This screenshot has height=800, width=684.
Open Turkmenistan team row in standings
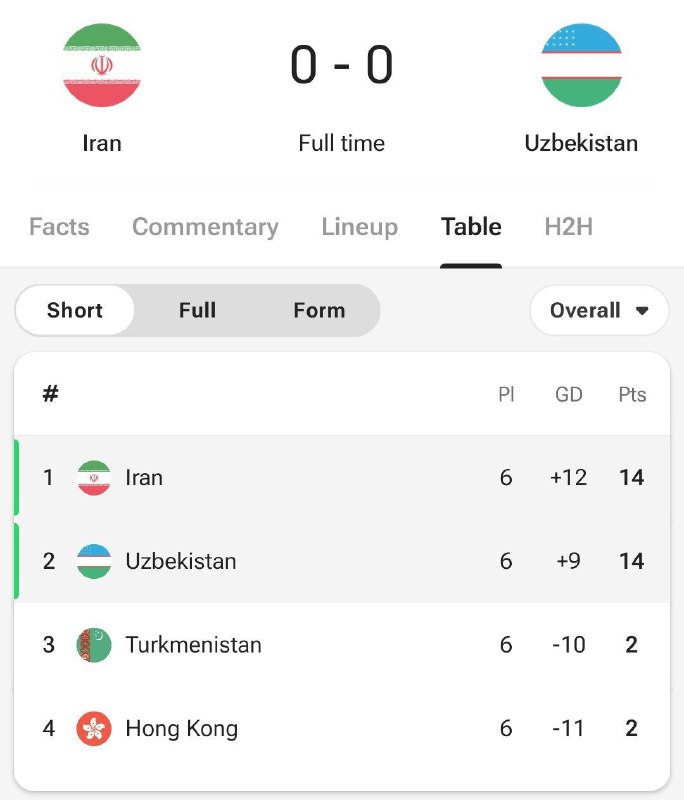(342, 645)
